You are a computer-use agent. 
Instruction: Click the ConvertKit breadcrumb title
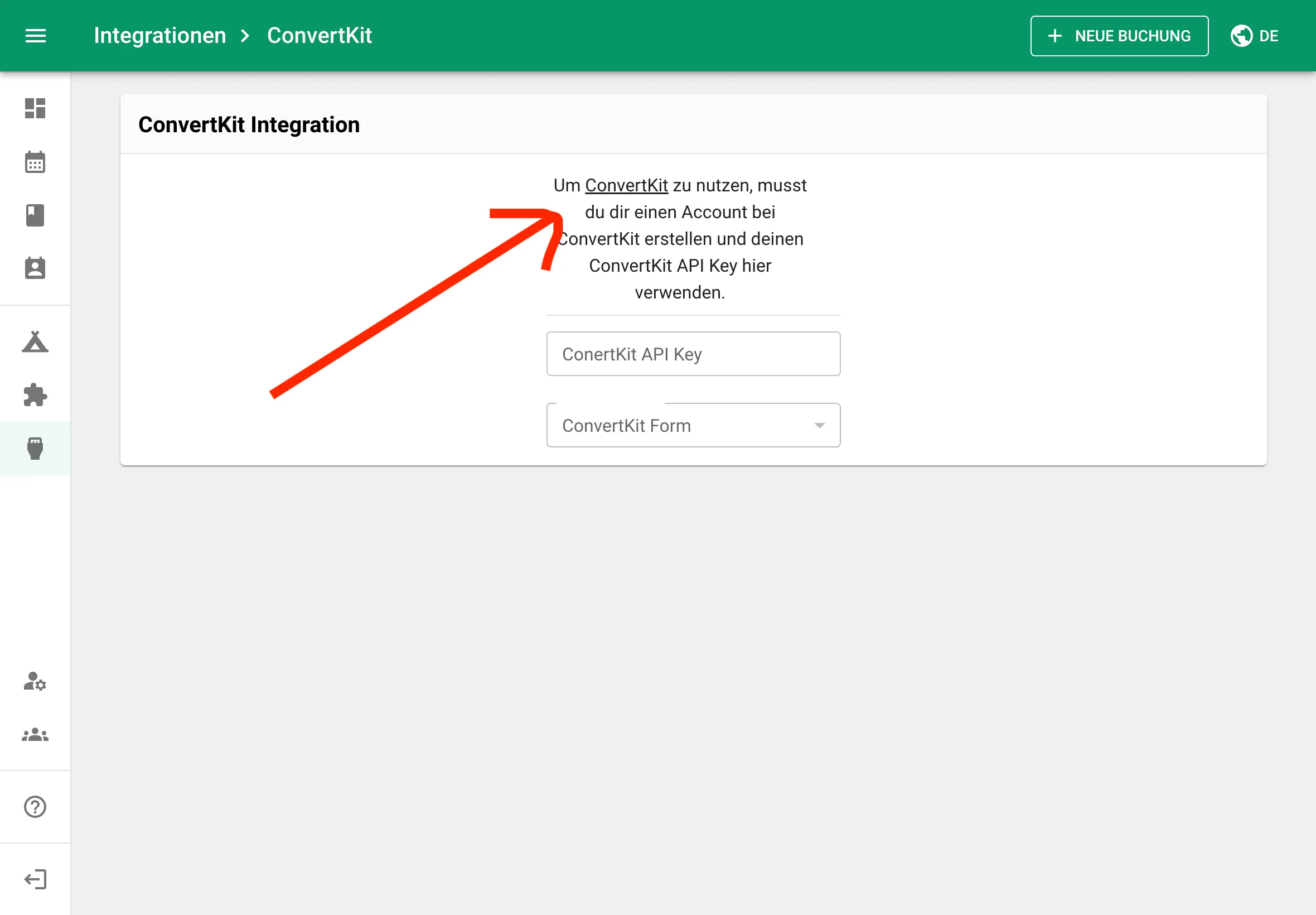(319, 36)
